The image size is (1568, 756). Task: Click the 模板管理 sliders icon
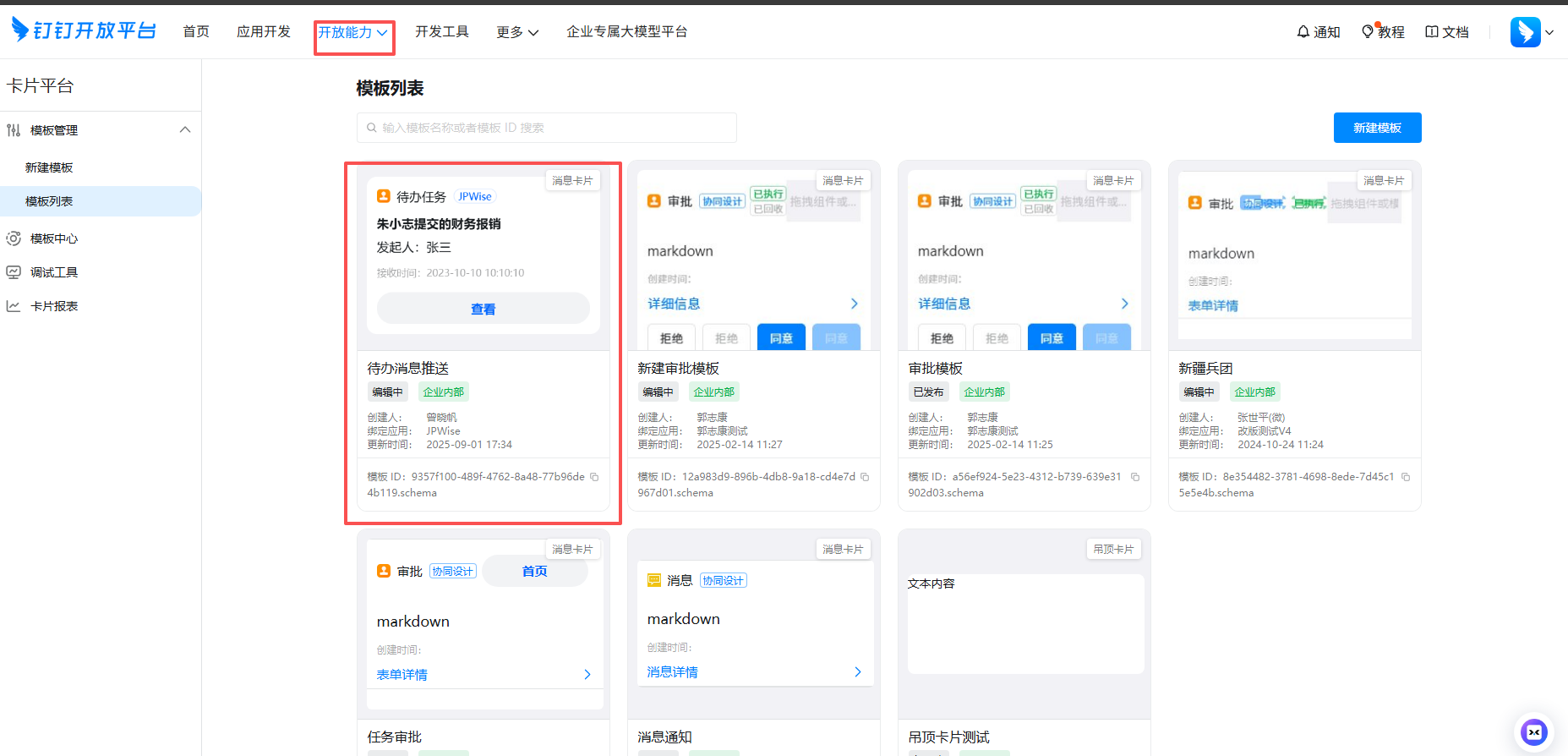14,130
